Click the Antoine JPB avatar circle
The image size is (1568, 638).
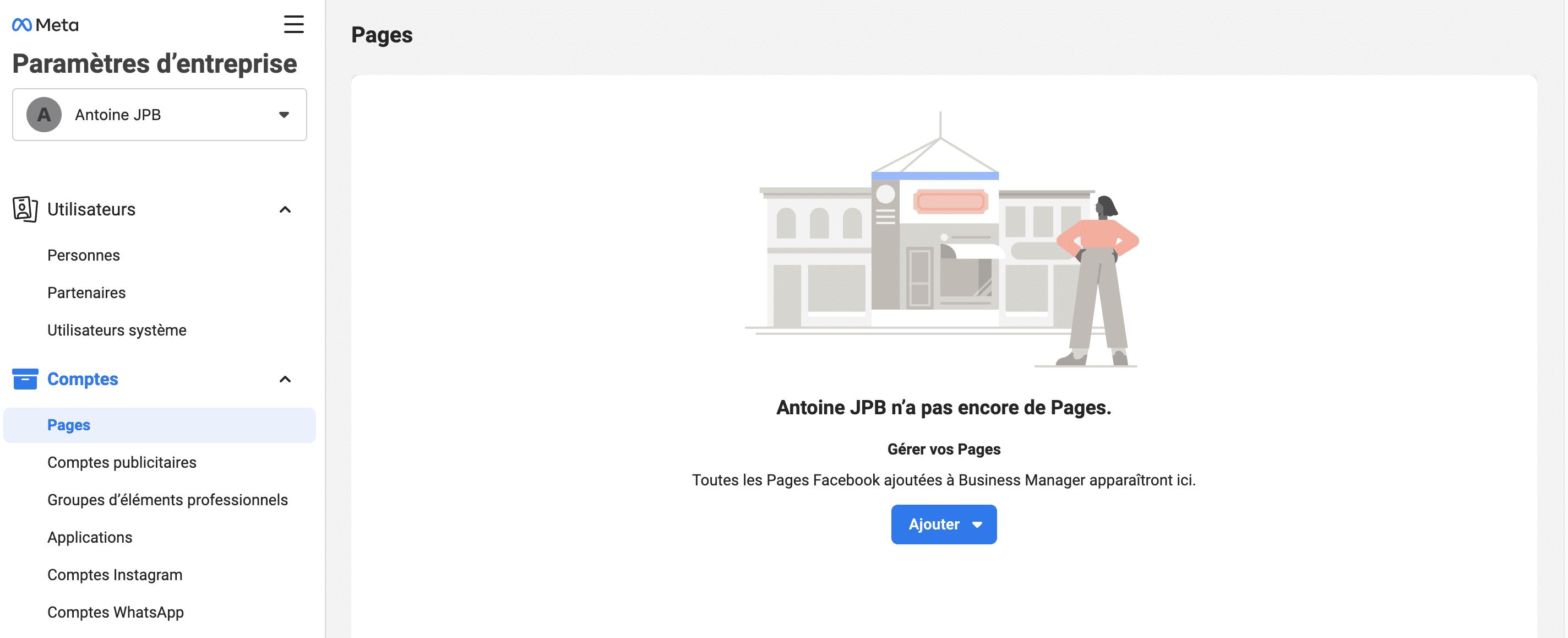(x=44, y=115)
